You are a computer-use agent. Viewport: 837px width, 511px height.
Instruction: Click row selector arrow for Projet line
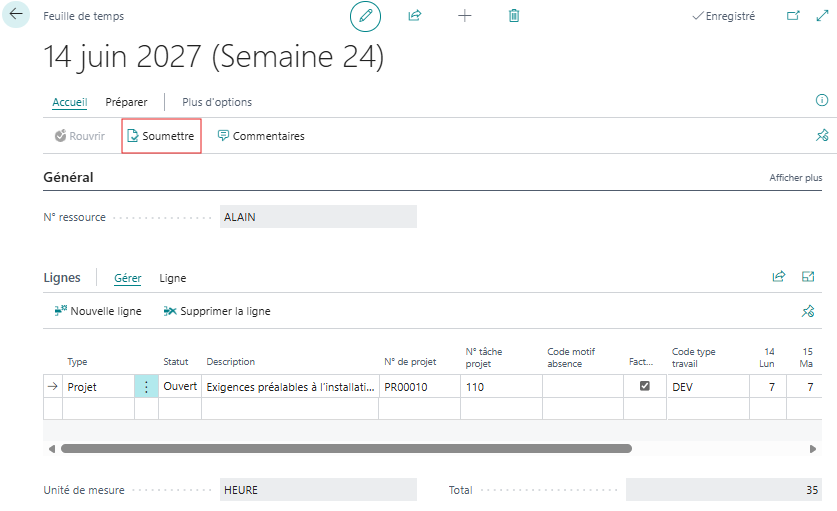coord(52,386)
